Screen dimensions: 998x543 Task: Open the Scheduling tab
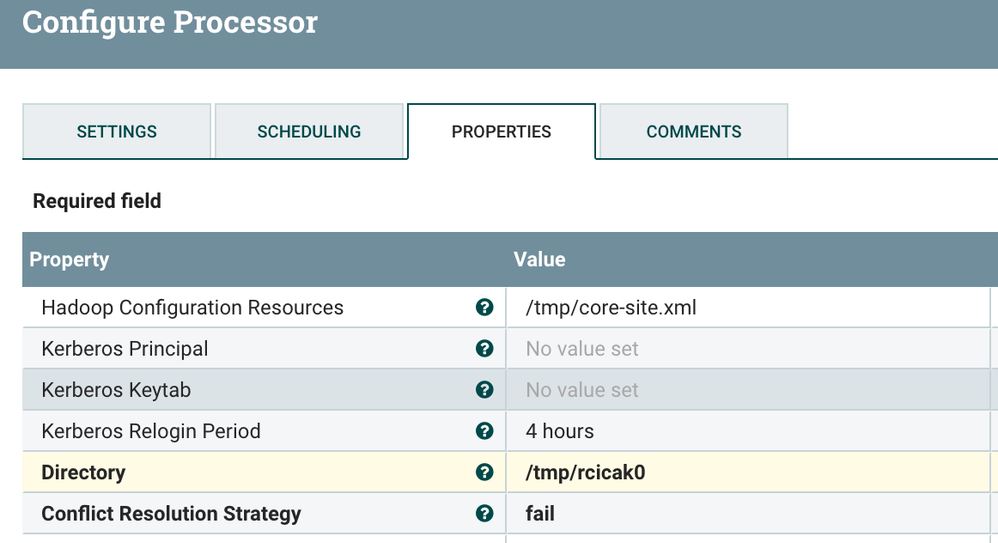click(309, 132)
